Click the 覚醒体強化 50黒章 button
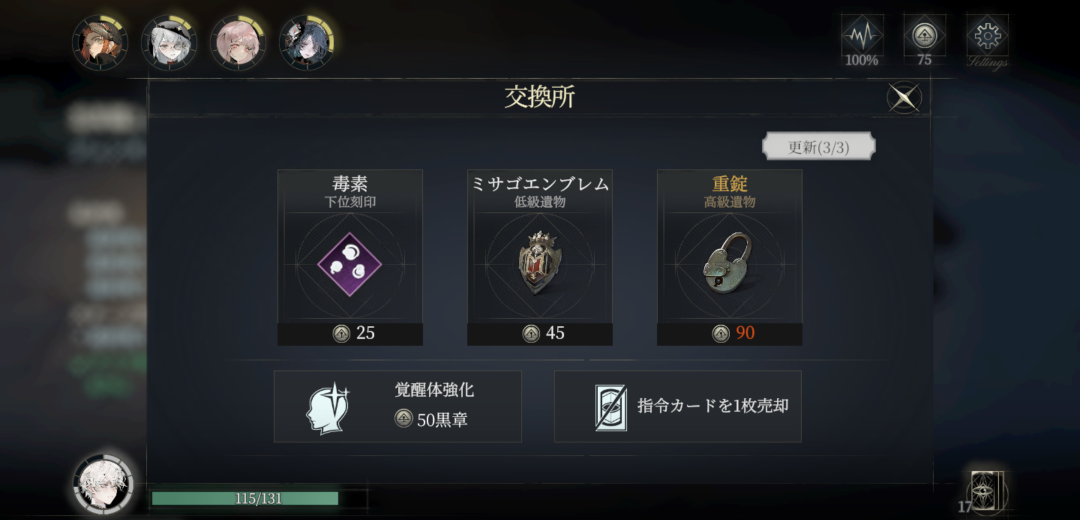Viewport: 1080px width, 520px height. (397, 406)
